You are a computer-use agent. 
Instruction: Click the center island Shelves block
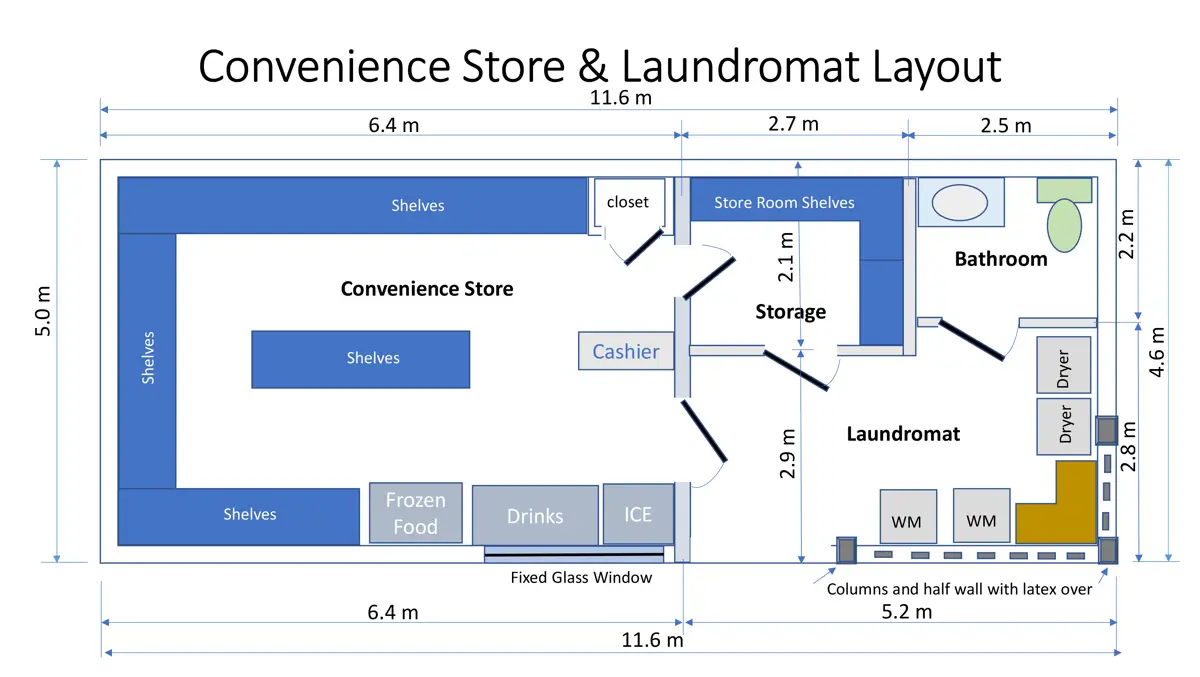pyautogui.click(x=360, y=359)
